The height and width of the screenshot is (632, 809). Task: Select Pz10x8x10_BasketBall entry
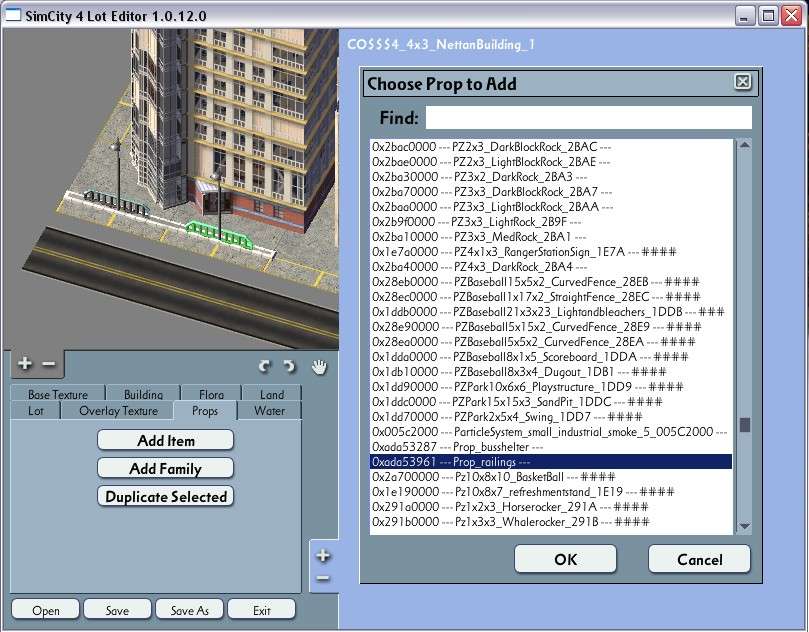click(x=551, y=476)
